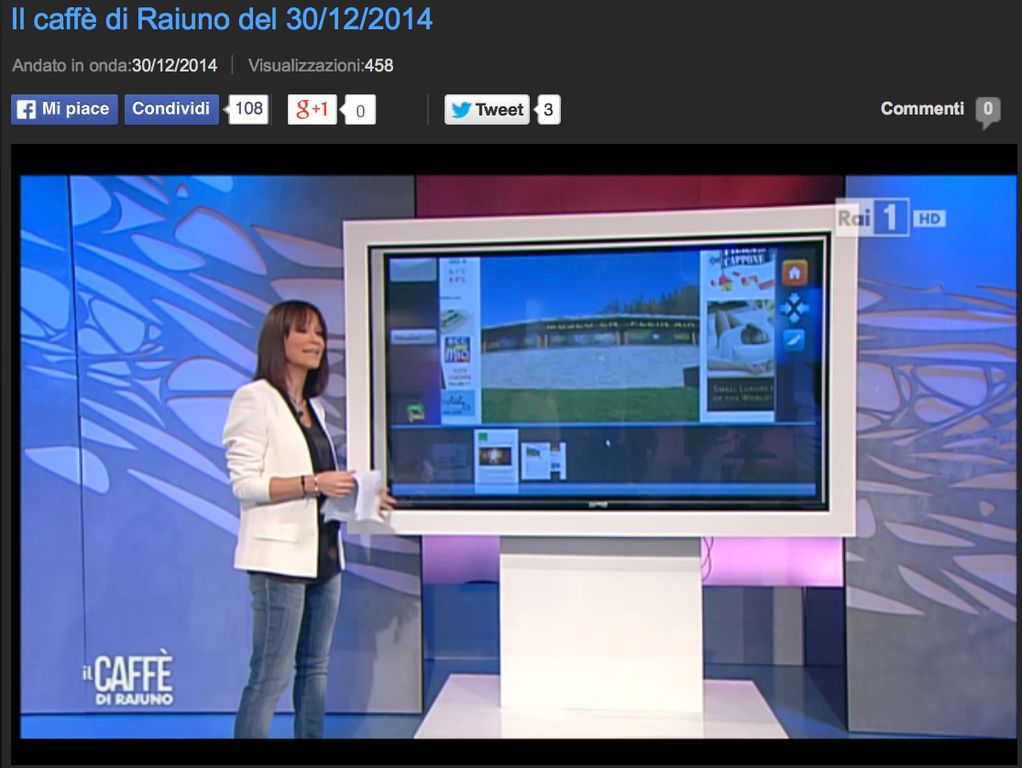The width and height of the screenshot is (1022, 768).
Task: Tap the blue pen icon on touchscreen
Action: pos(794,340)
